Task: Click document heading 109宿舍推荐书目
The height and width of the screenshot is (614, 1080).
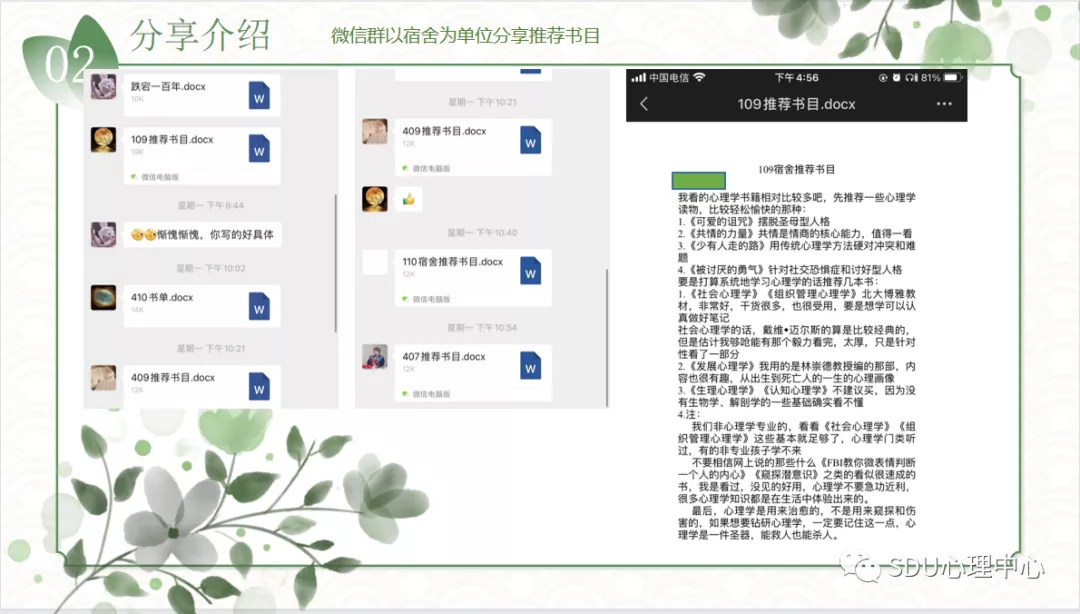Action: point(796,169)
